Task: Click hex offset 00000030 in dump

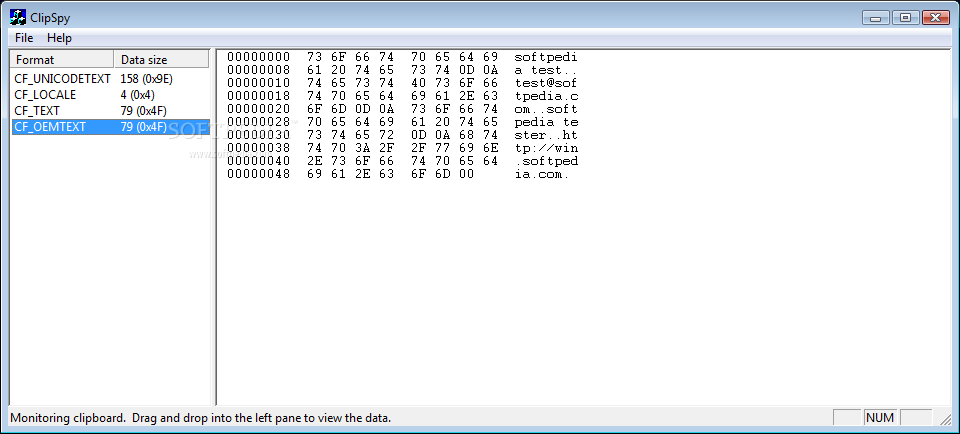Action: pyautogui.click(x=258, y=135)
